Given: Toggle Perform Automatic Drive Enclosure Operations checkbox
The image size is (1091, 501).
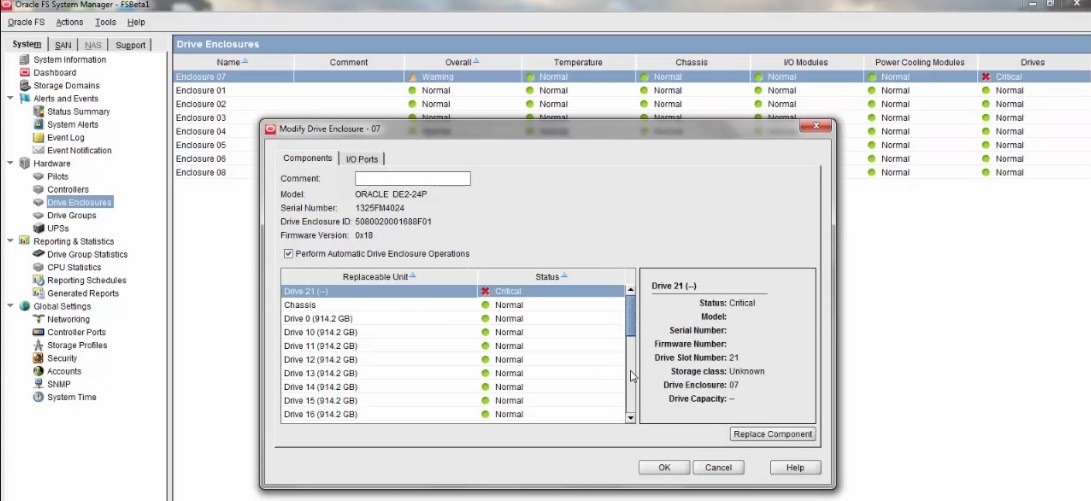Looking at the screenshot, I should [x=289, y=254].
